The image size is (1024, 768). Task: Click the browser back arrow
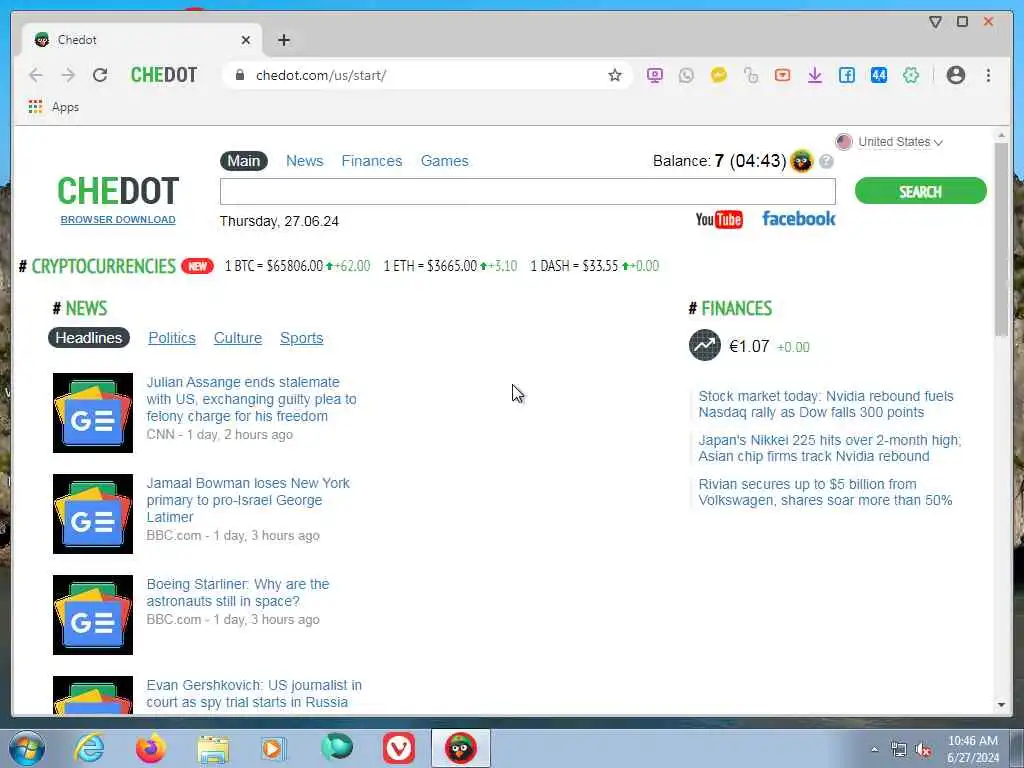click(36, 75)
